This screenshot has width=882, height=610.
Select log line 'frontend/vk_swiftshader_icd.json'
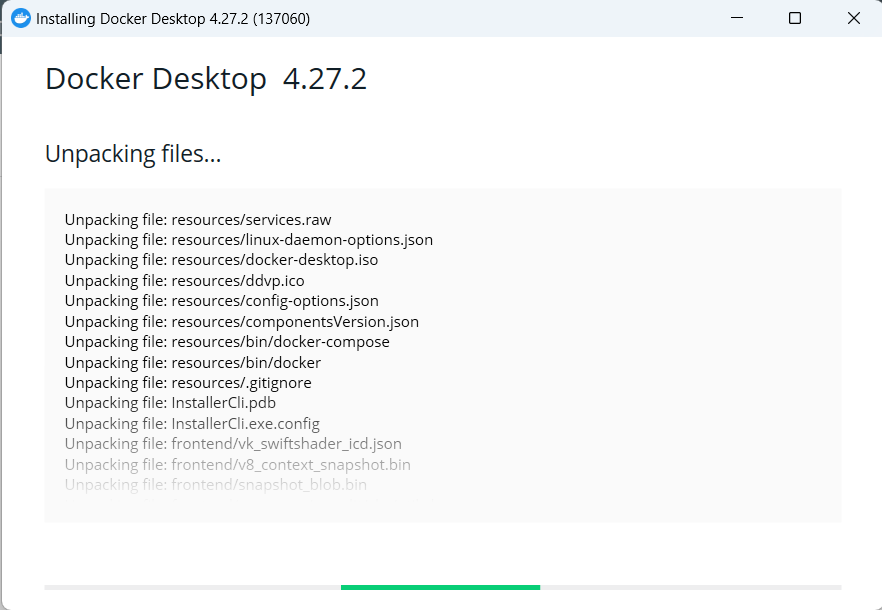[x=233, y=444]
